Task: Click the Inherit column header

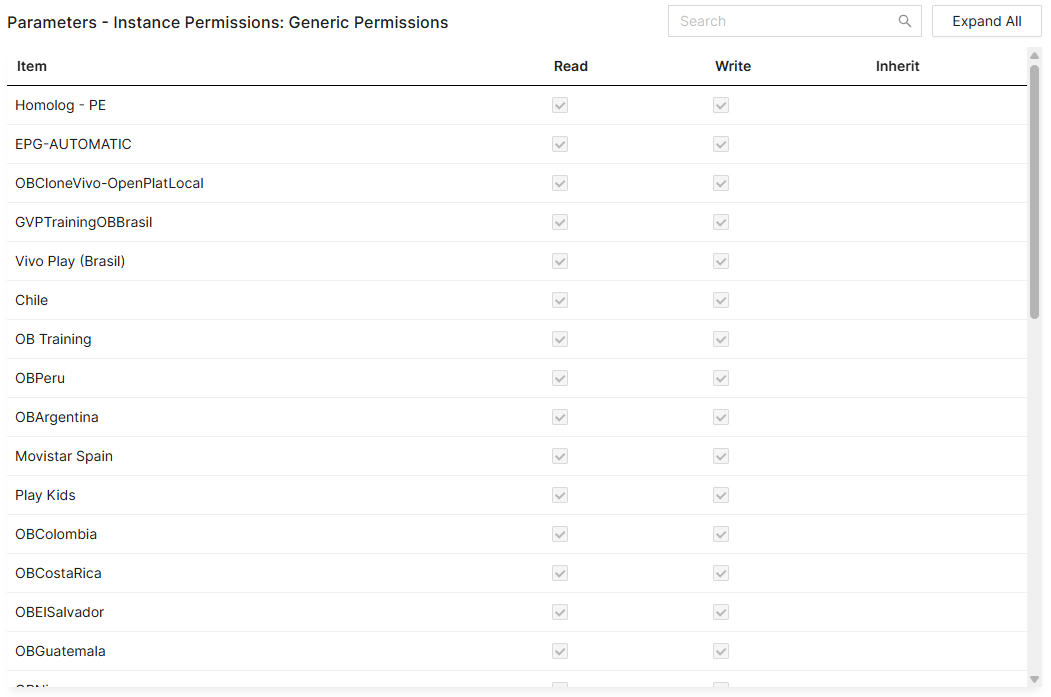Action: click(897, 66)
